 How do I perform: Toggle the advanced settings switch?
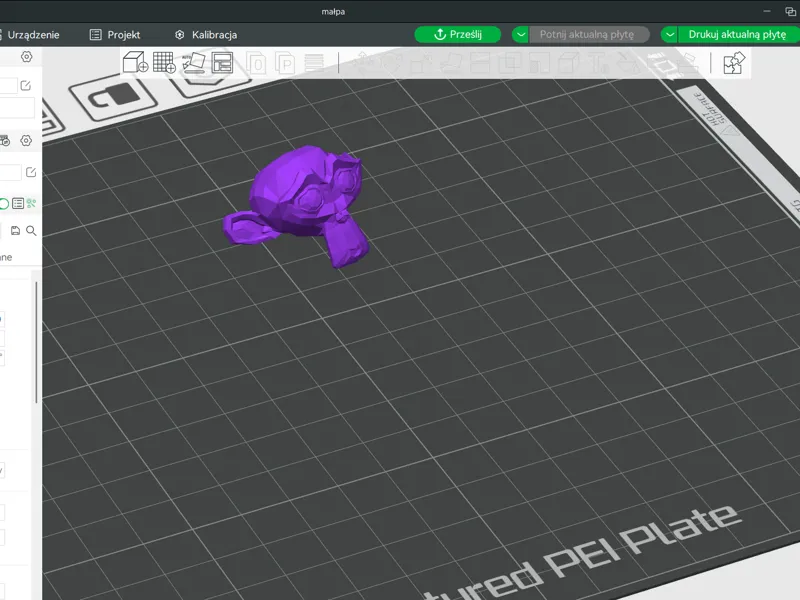click(3, 204)
